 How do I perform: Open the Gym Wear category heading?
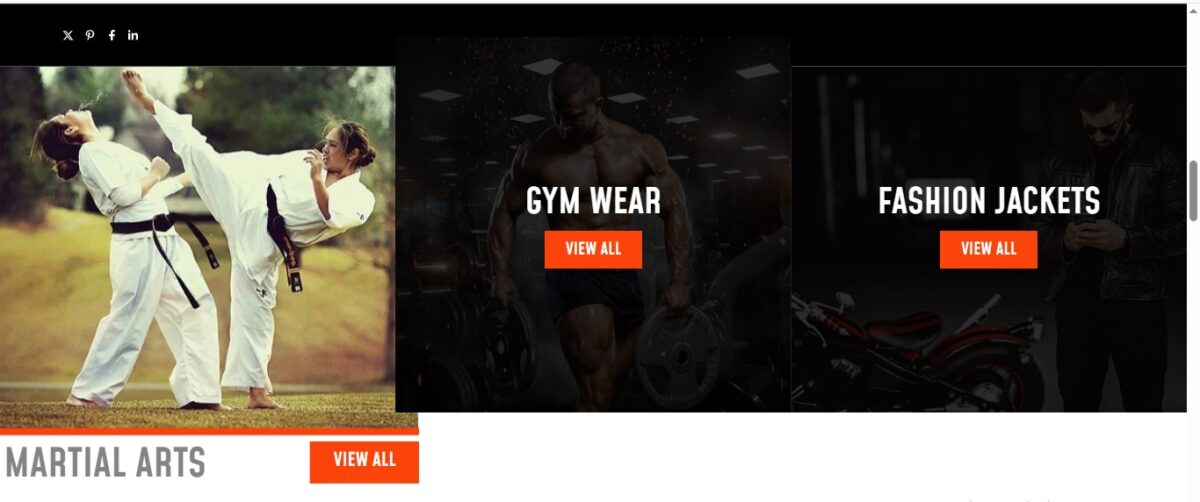[x=593, y=201]
